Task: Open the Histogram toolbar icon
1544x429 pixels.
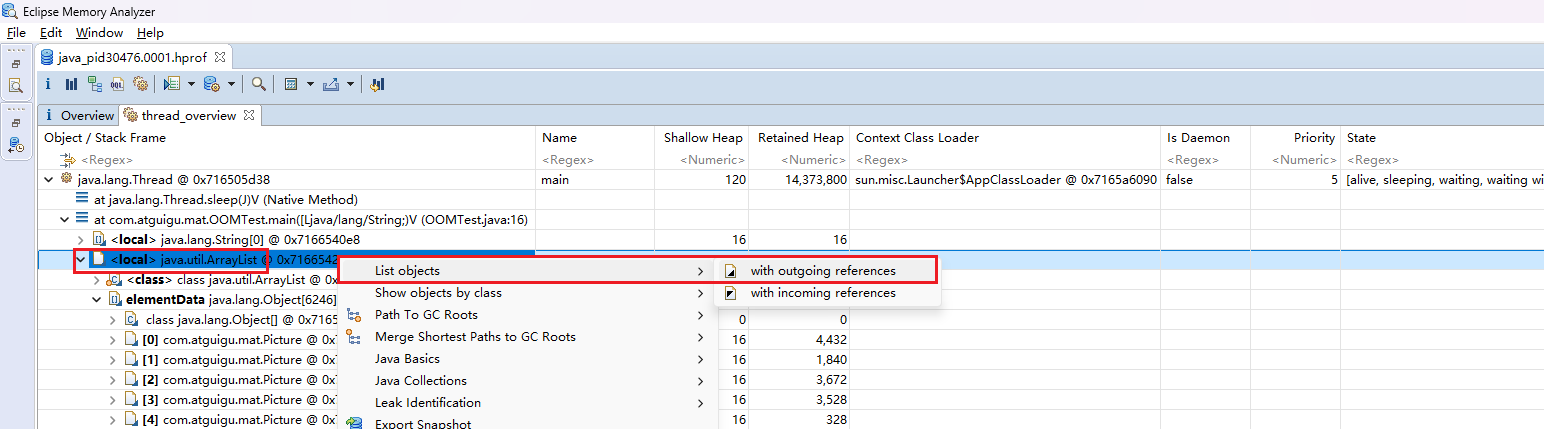Action: coord(72,85)
